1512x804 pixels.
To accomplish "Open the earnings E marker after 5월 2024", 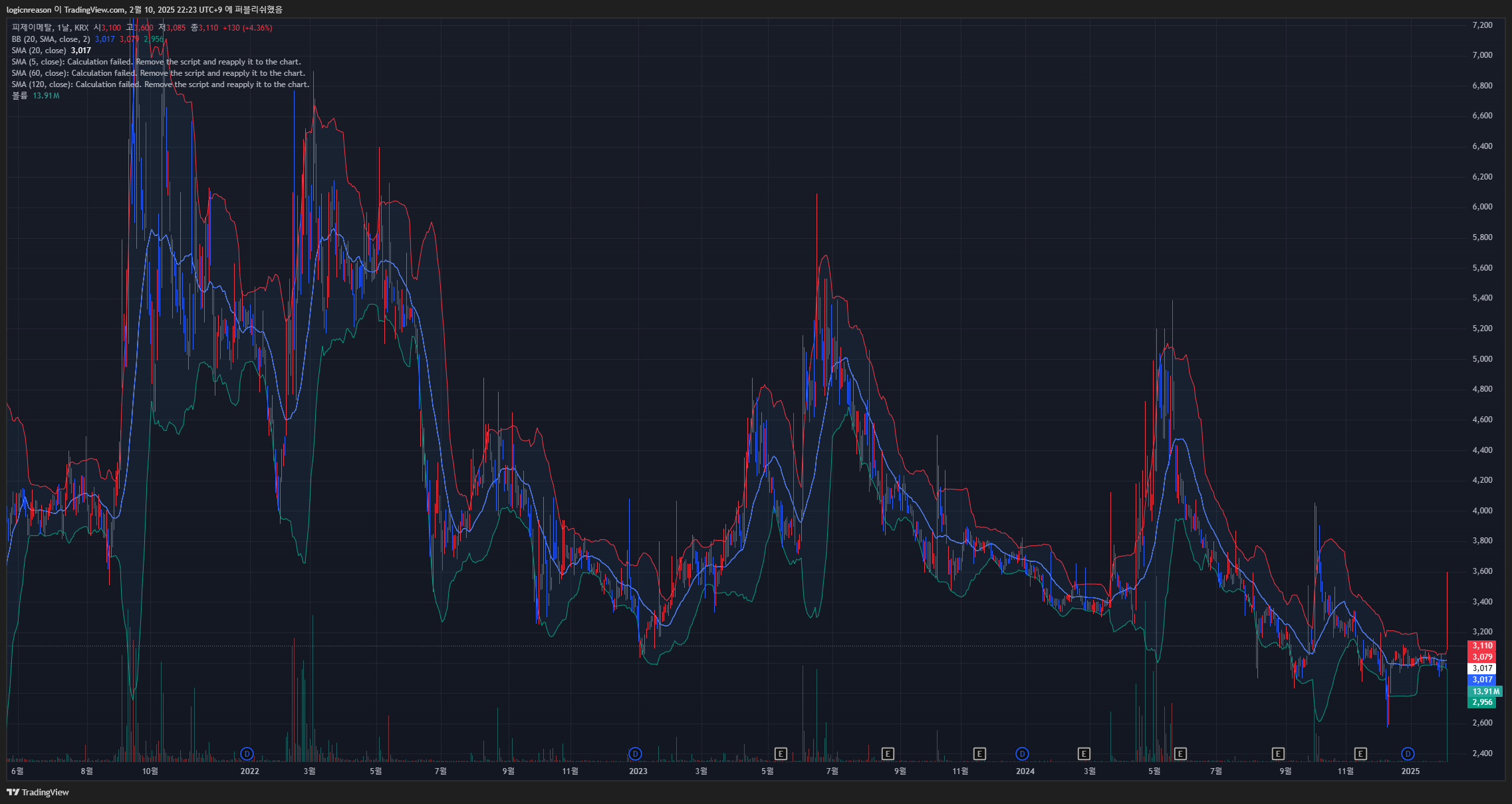I will (x=1181, y=753).
